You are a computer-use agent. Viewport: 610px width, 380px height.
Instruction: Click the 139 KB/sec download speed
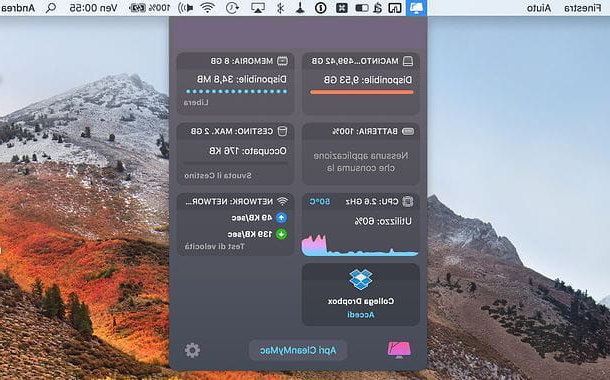250,234
